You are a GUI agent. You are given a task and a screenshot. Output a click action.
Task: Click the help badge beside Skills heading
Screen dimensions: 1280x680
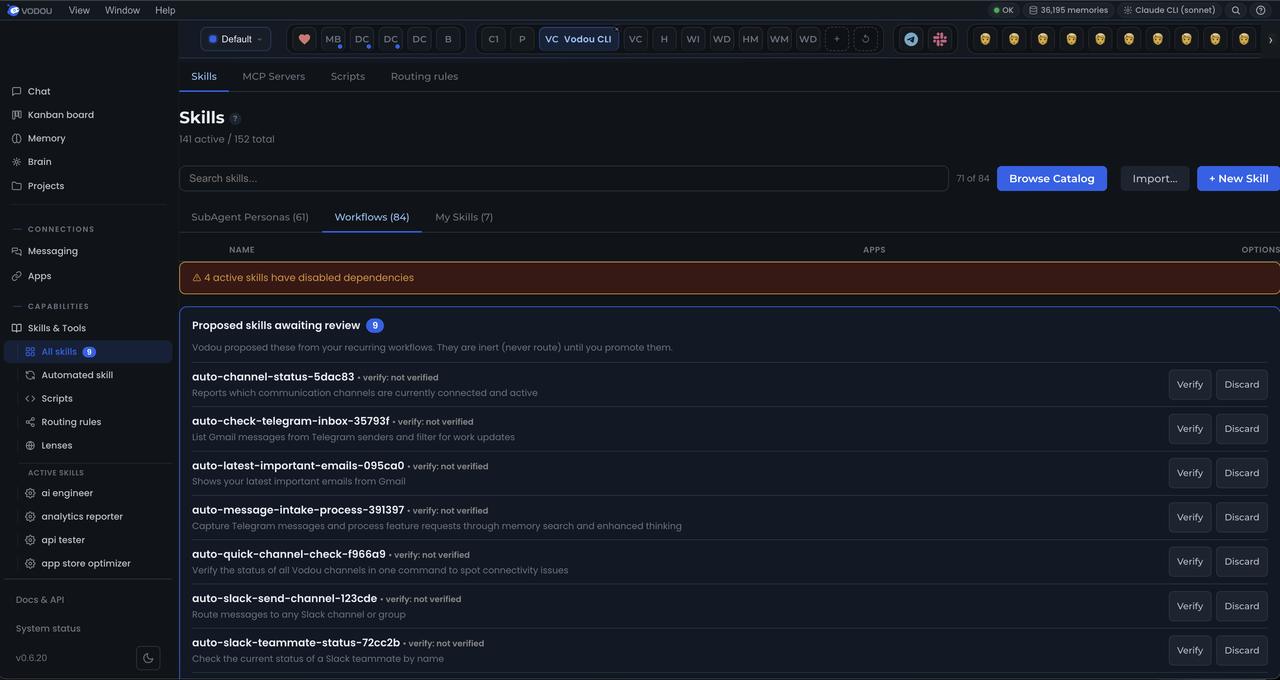coord(235,119)
